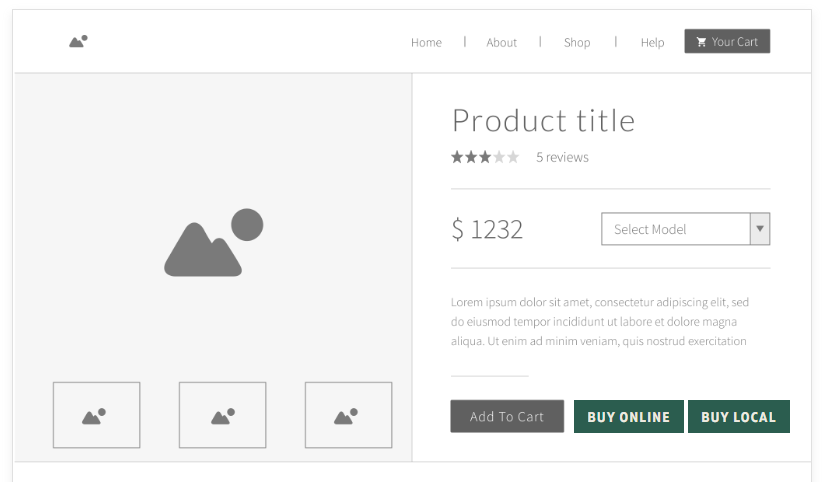Click the third filled rating star

[x=485, y=157]
